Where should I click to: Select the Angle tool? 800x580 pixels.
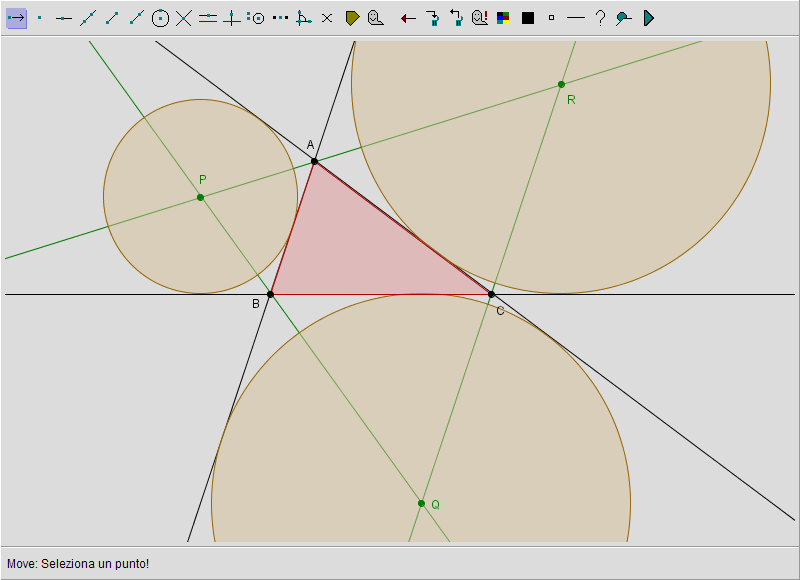(304, 18)
